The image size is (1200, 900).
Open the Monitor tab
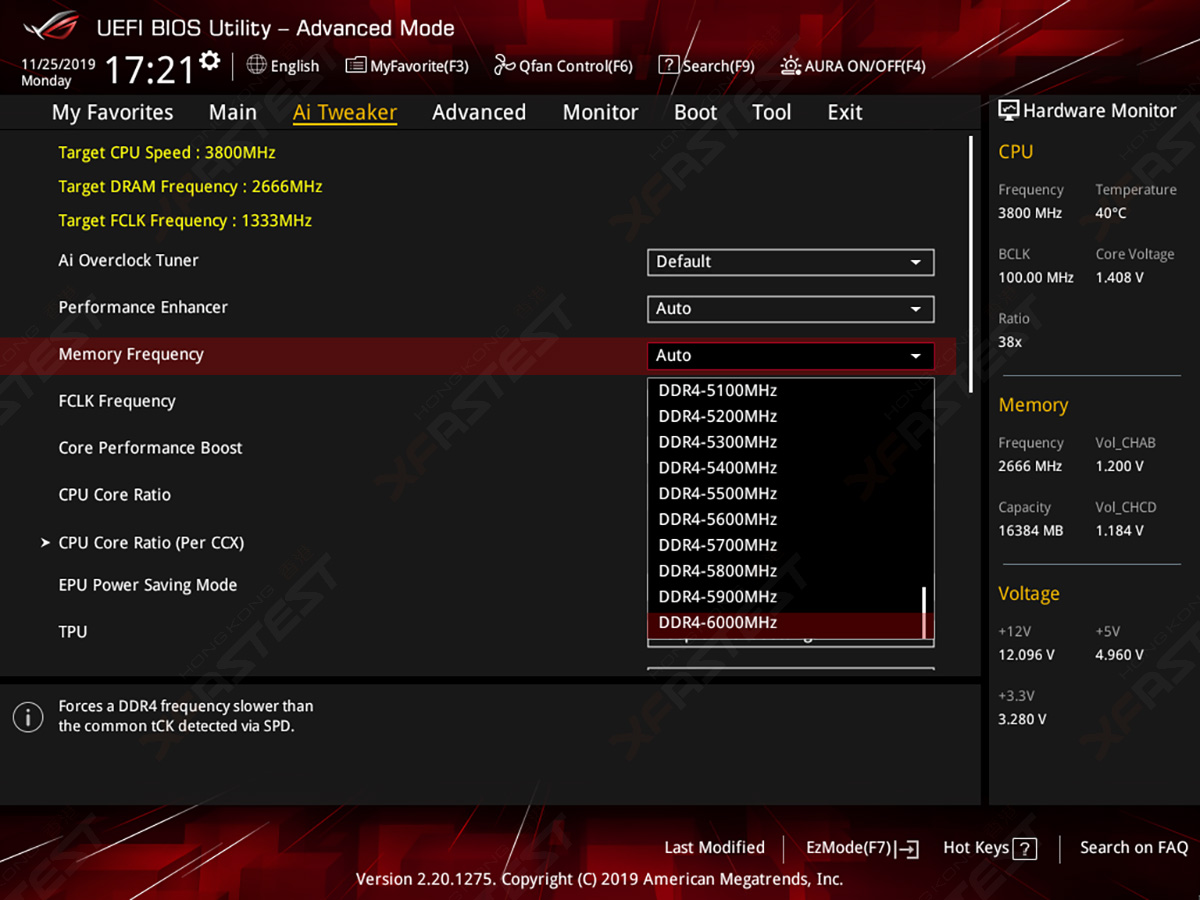tap(600, 112)
